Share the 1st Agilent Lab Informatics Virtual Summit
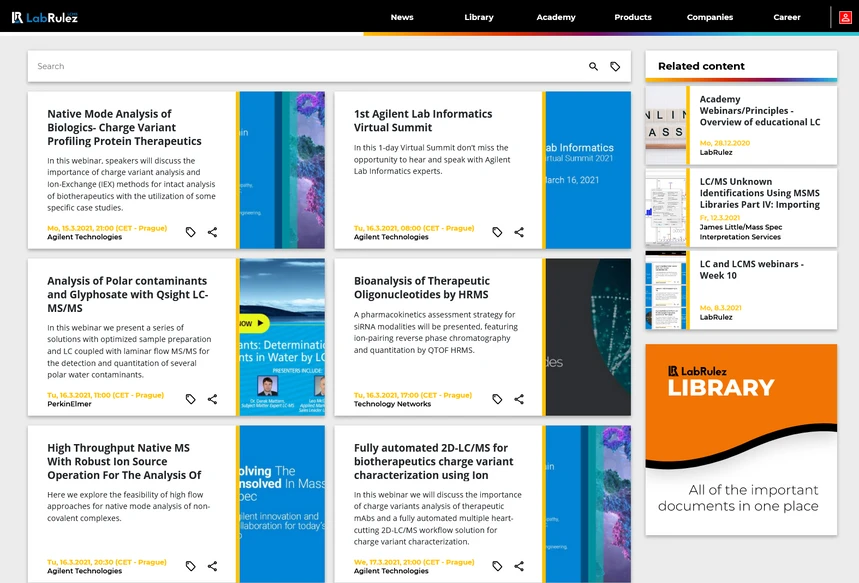Viewport: 859px width, 583px height. 519,232
